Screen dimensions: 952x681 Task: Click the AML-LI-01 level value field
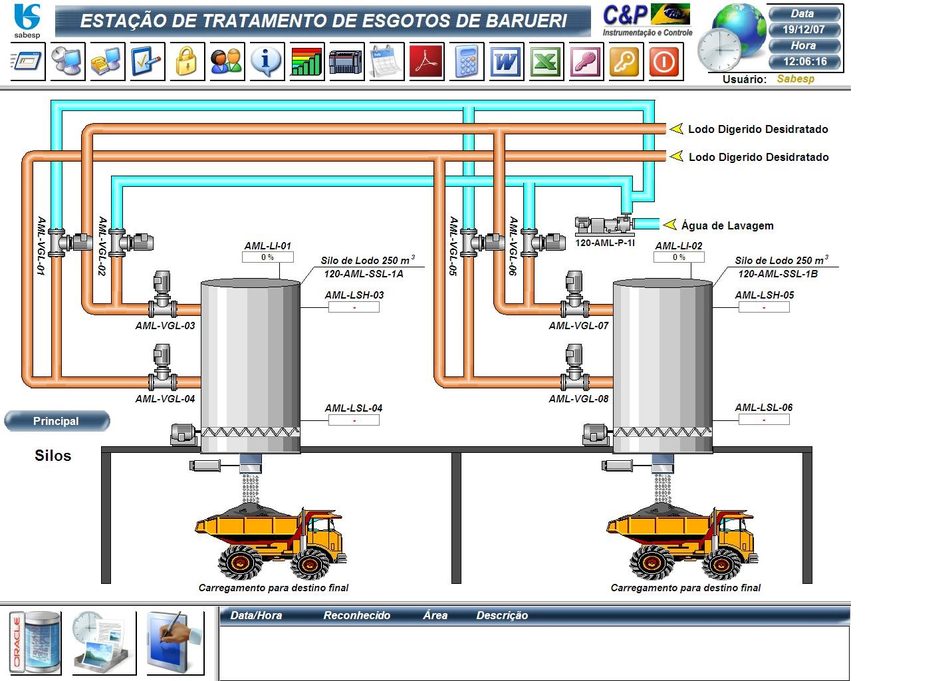[x=268, y=257]
